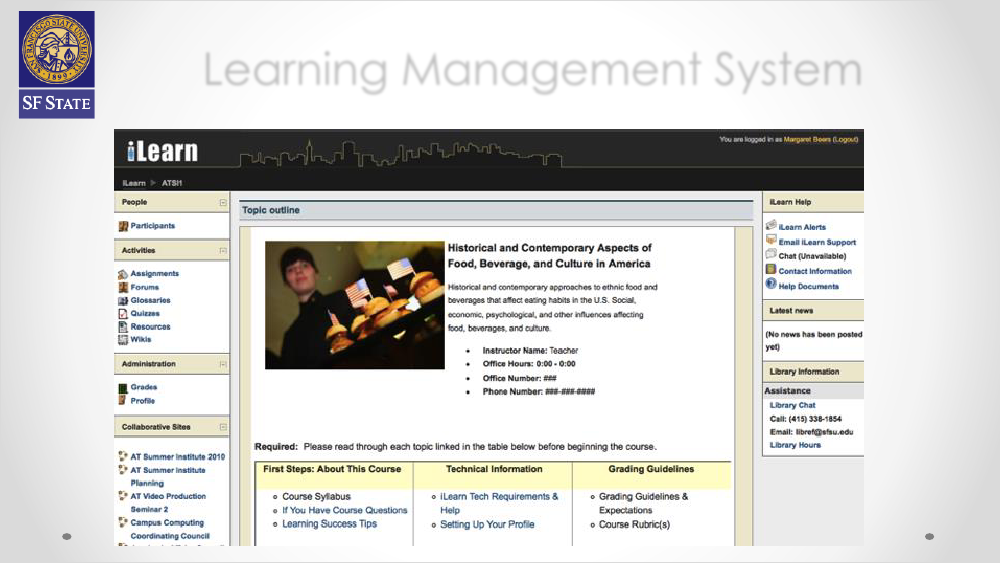
Task: Click the Topic outline heading
Action: (x=270, y=210)
